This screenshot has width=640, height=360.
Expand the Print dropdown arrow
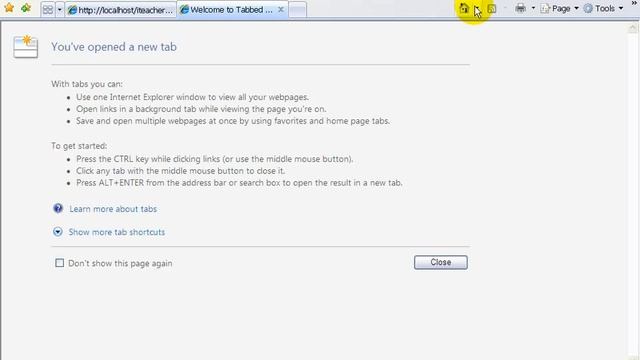[x=533, y=8]
